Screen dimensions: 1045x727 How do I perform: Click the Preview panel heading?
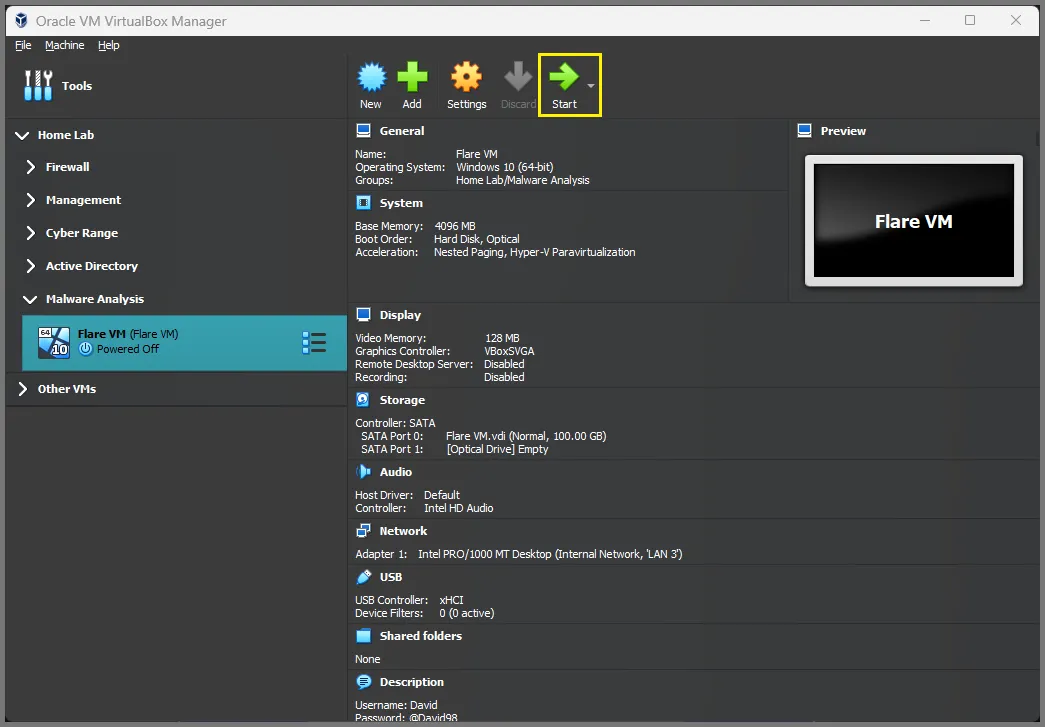[843, 131]
